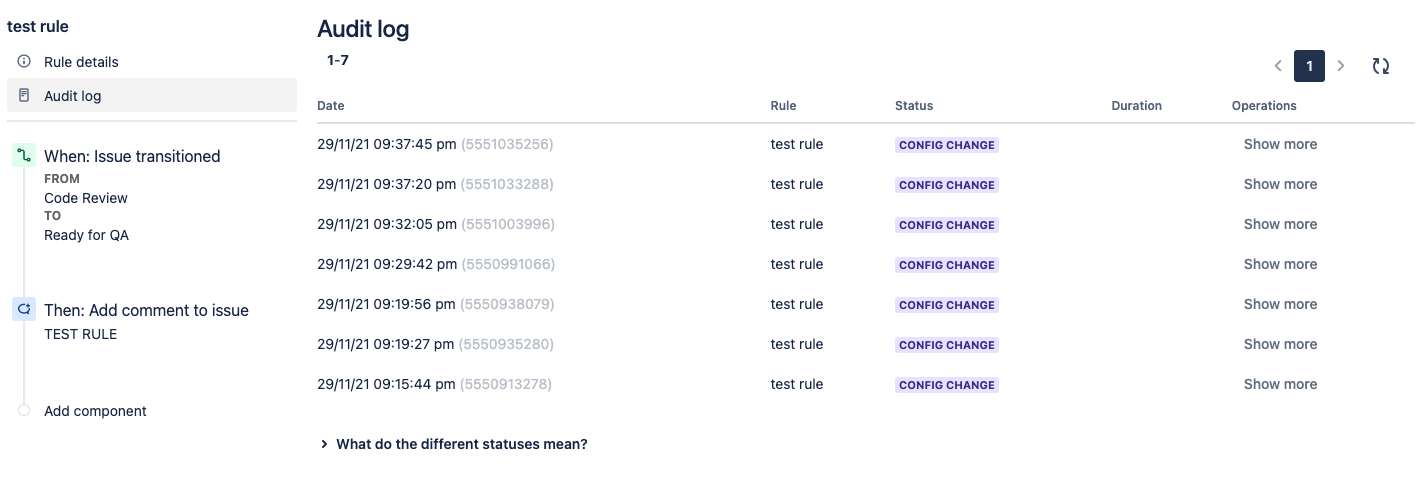
Task: Click the 'test rule' sidebar title
Action: (38, 27)
